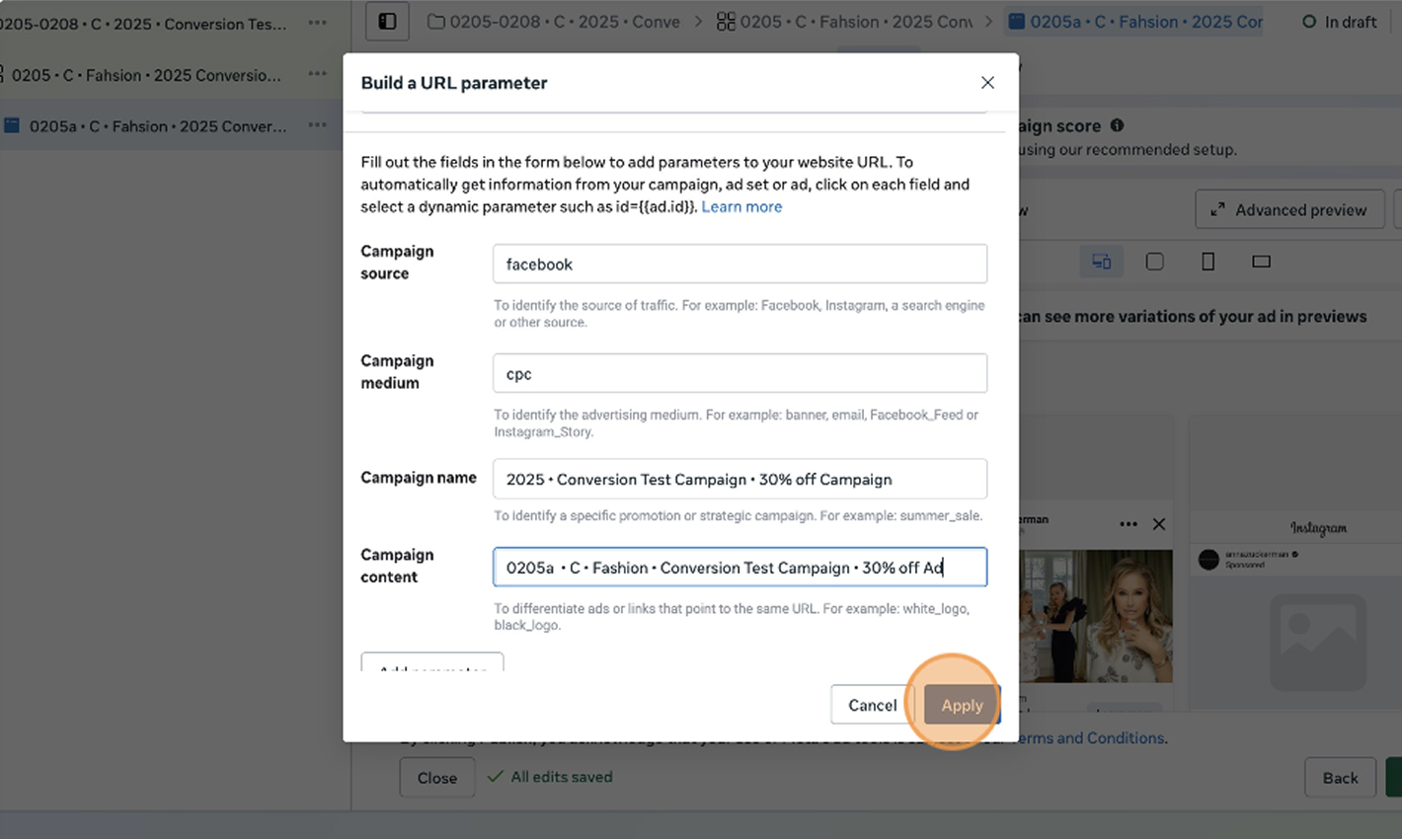1402x840 pixels.
Task: Select the landscape preview format icon
Action: pos(1261,262)
